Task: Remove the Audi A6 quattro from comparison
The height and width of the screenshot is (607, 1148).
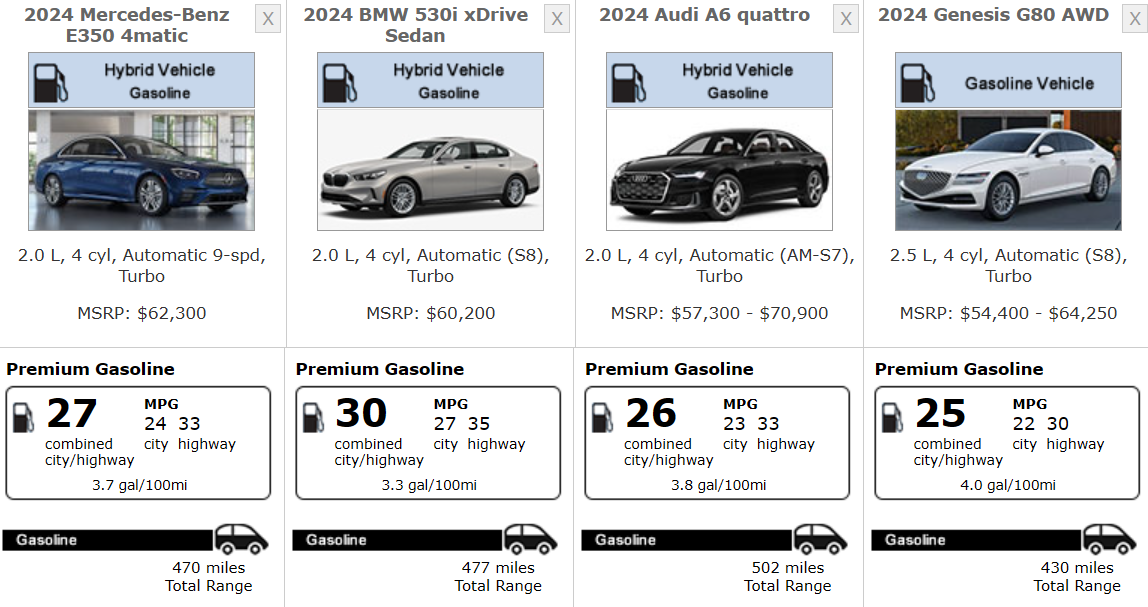Action: tap(846, 19)
